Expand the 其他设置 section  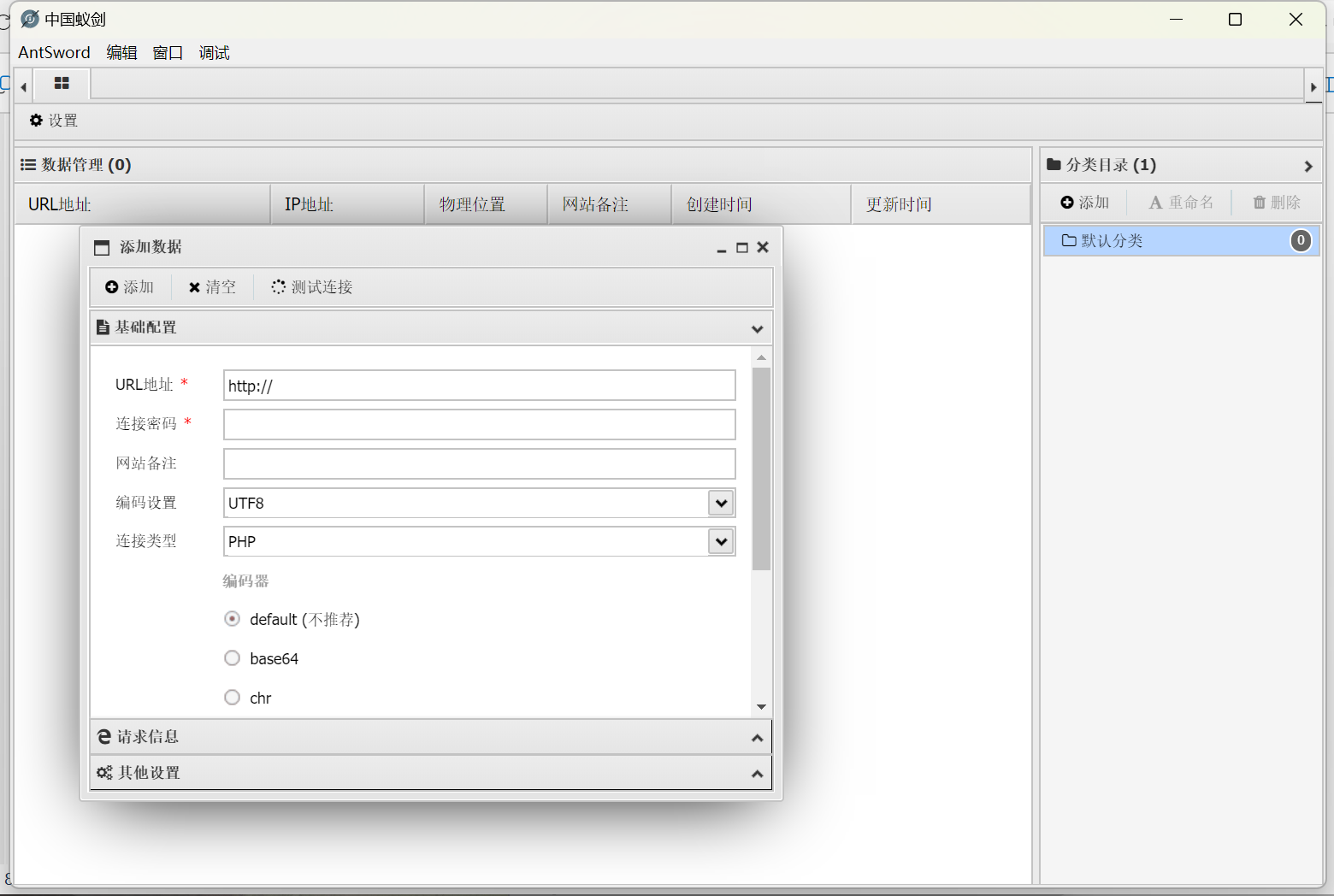tap(431, 773)
